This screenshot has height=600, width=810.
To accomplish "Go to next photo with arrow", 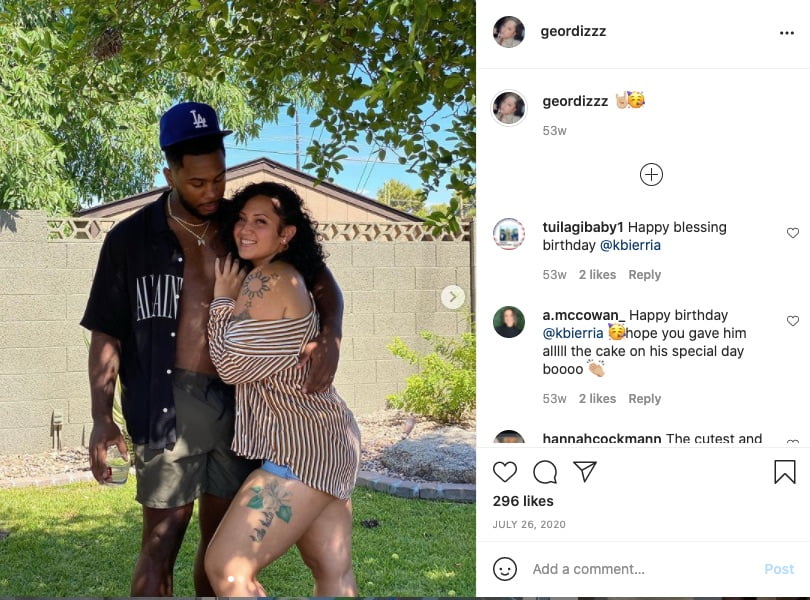I will pyautogui.click(x=453, y=297).
